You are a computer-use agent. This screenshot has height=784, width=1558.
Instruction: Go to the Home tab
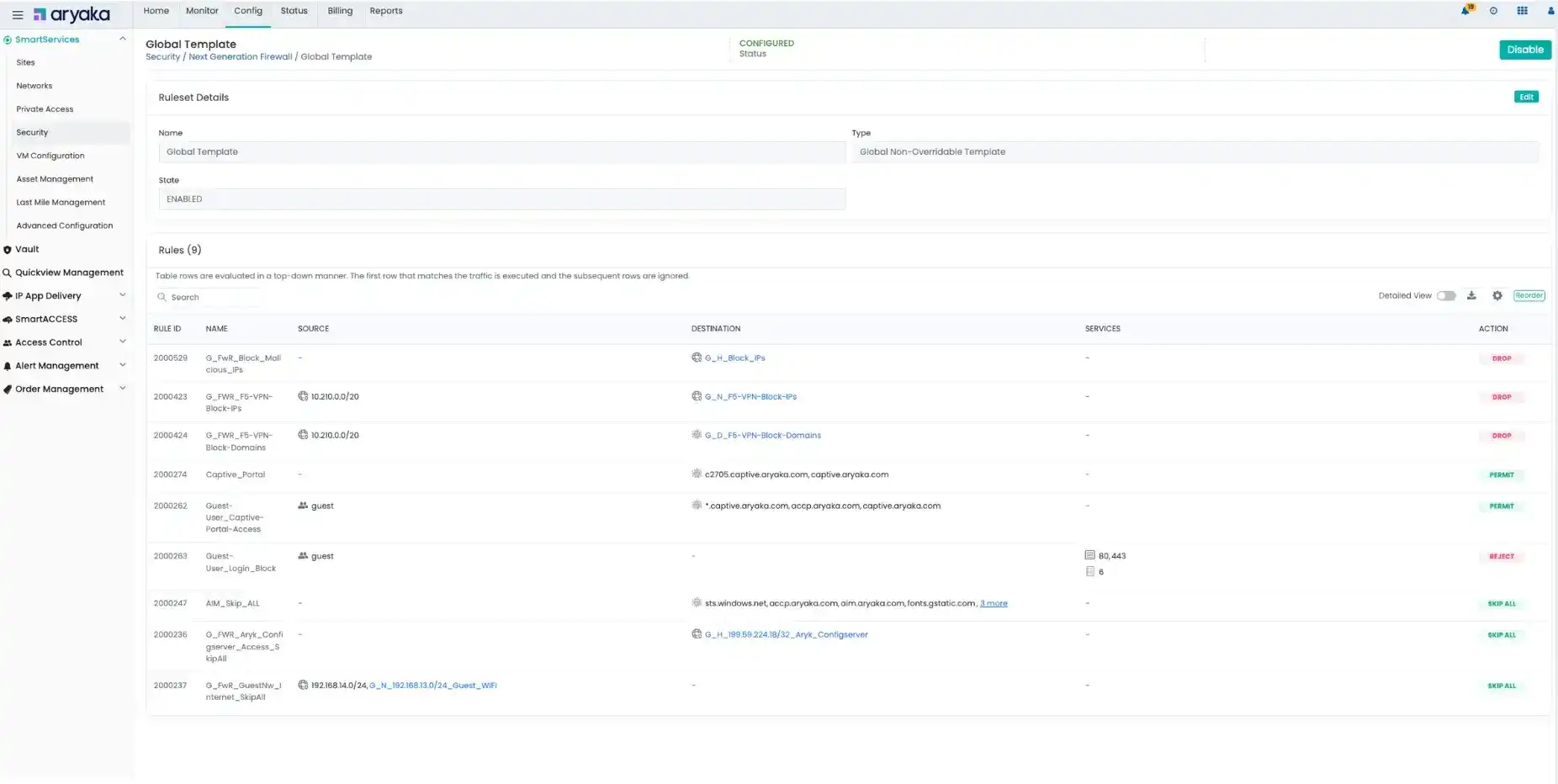(156, 11)
